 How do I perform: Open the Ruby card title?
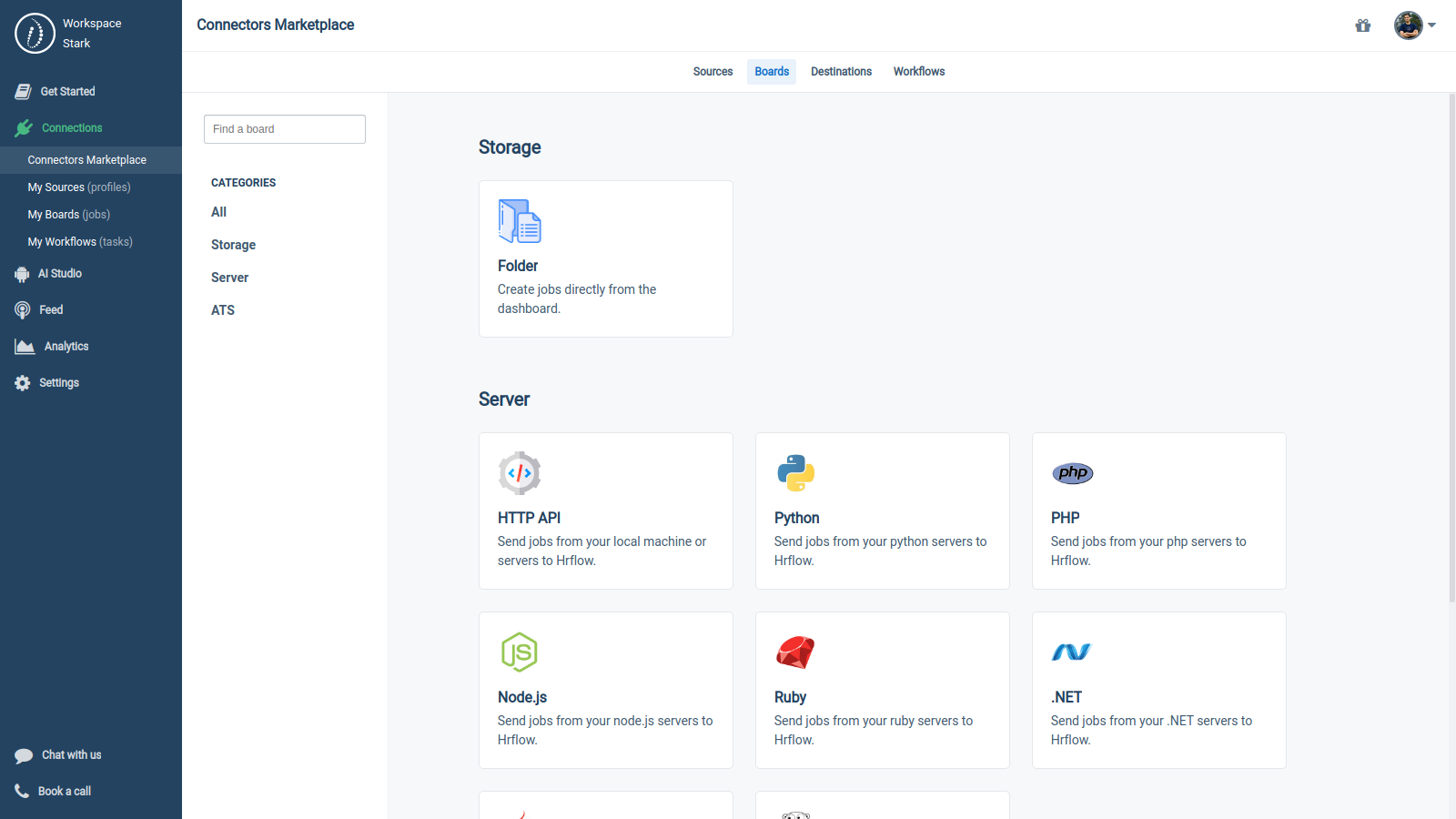coord(790,697)
